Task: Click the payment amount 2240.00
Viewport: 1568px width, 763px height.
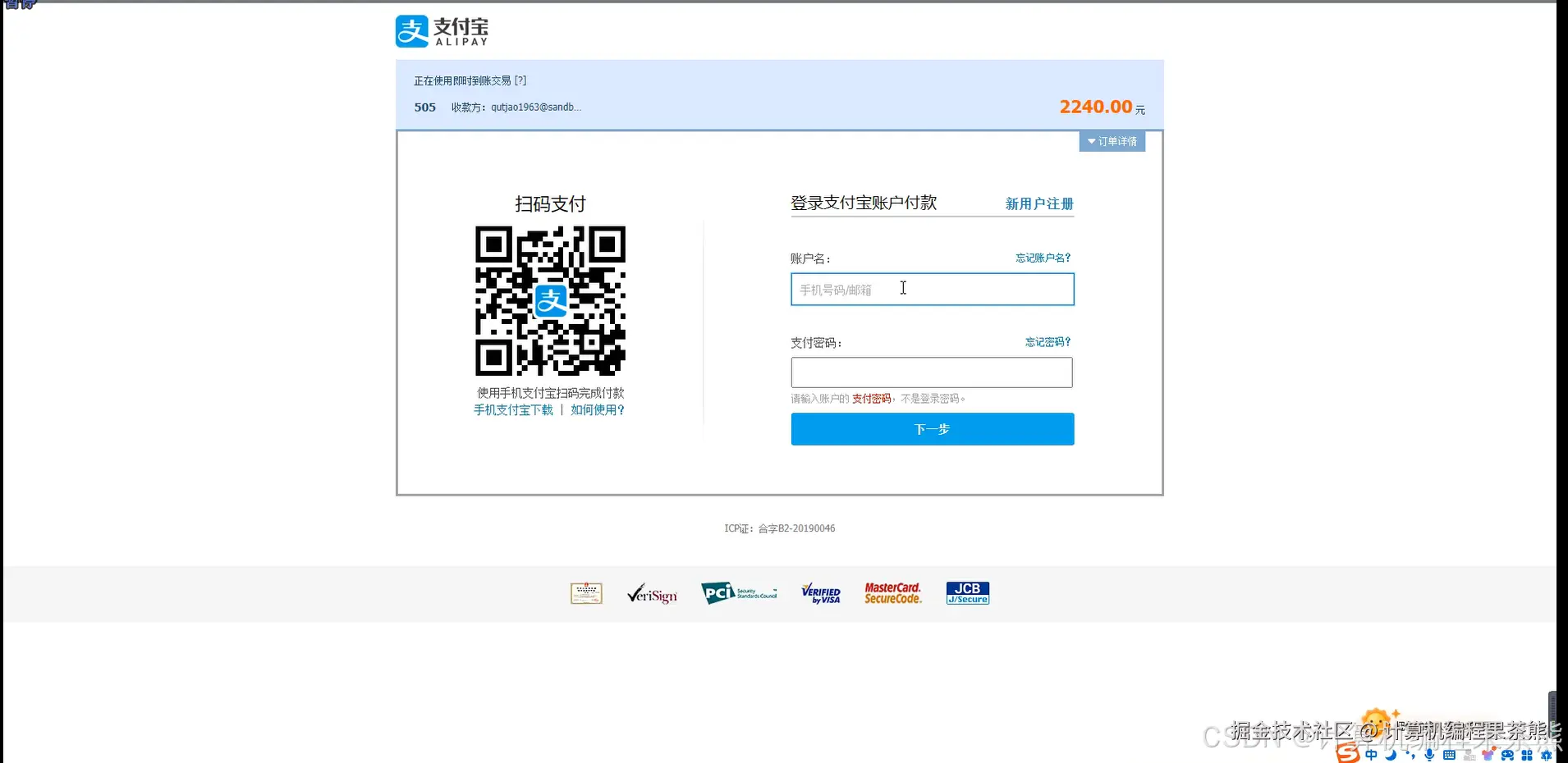Action: 1096,107
